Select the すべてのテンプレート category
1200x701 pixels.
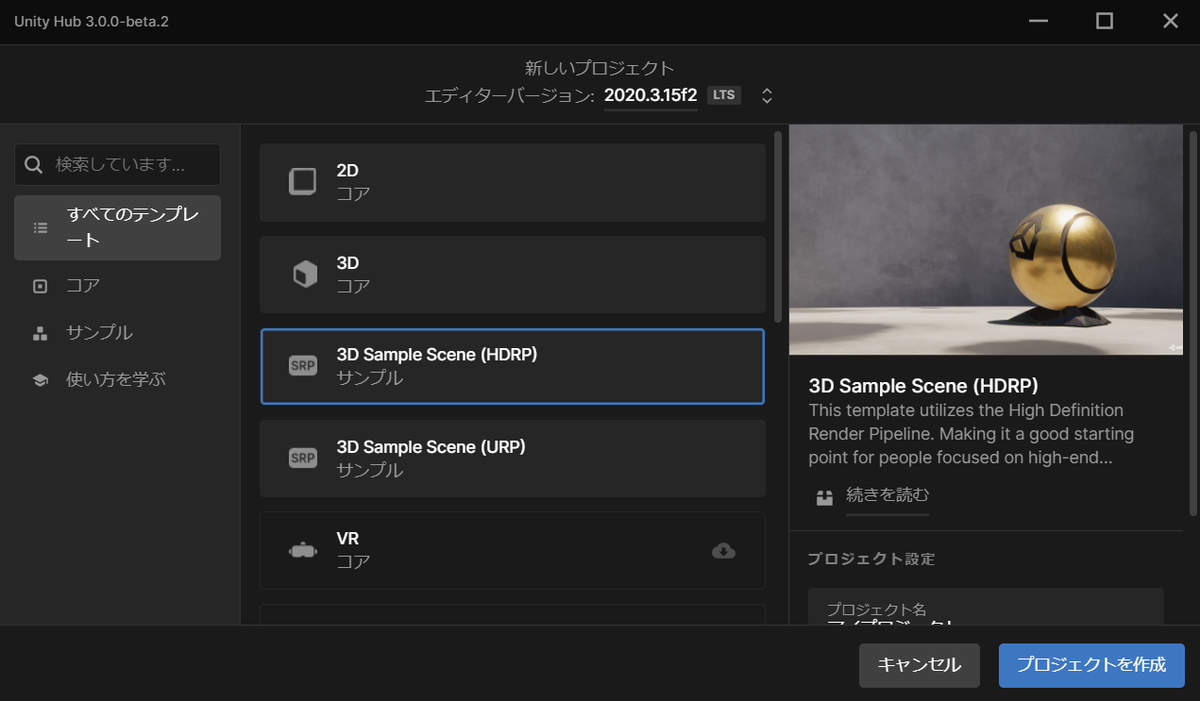click(118, 228)
